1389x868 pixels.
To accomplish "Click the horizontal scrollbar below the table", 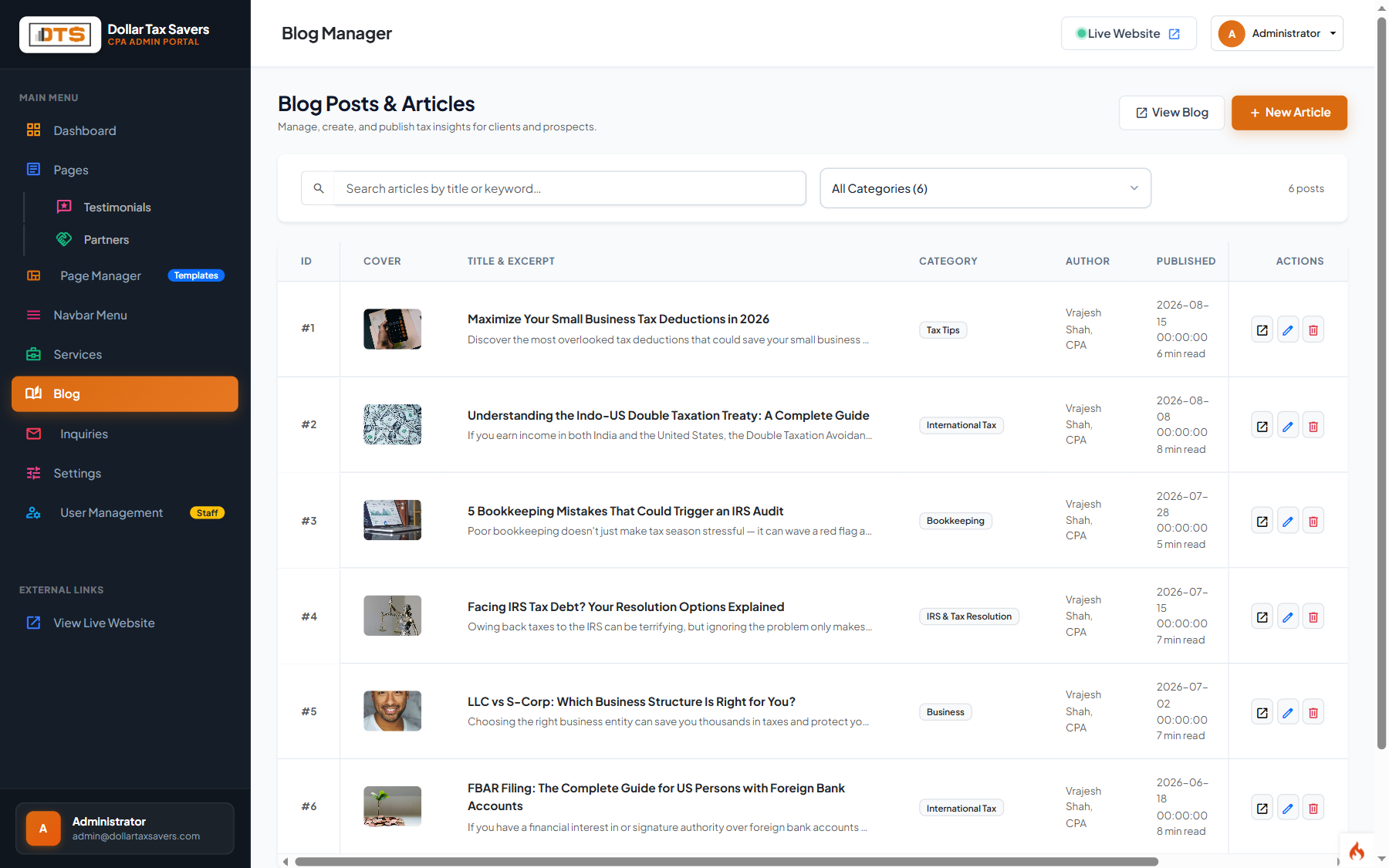I will pos(726,861).
